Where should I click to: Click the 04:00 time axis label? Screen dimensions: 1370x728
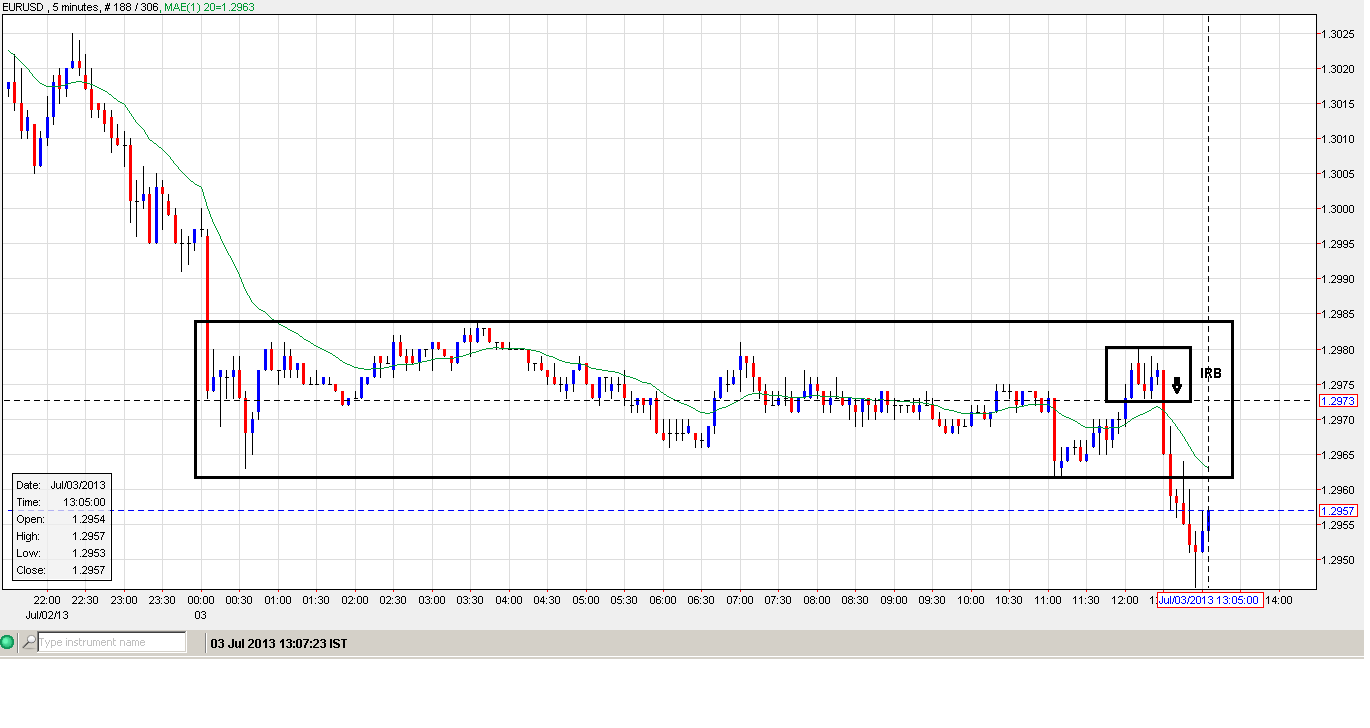click(x=509, y=600)
